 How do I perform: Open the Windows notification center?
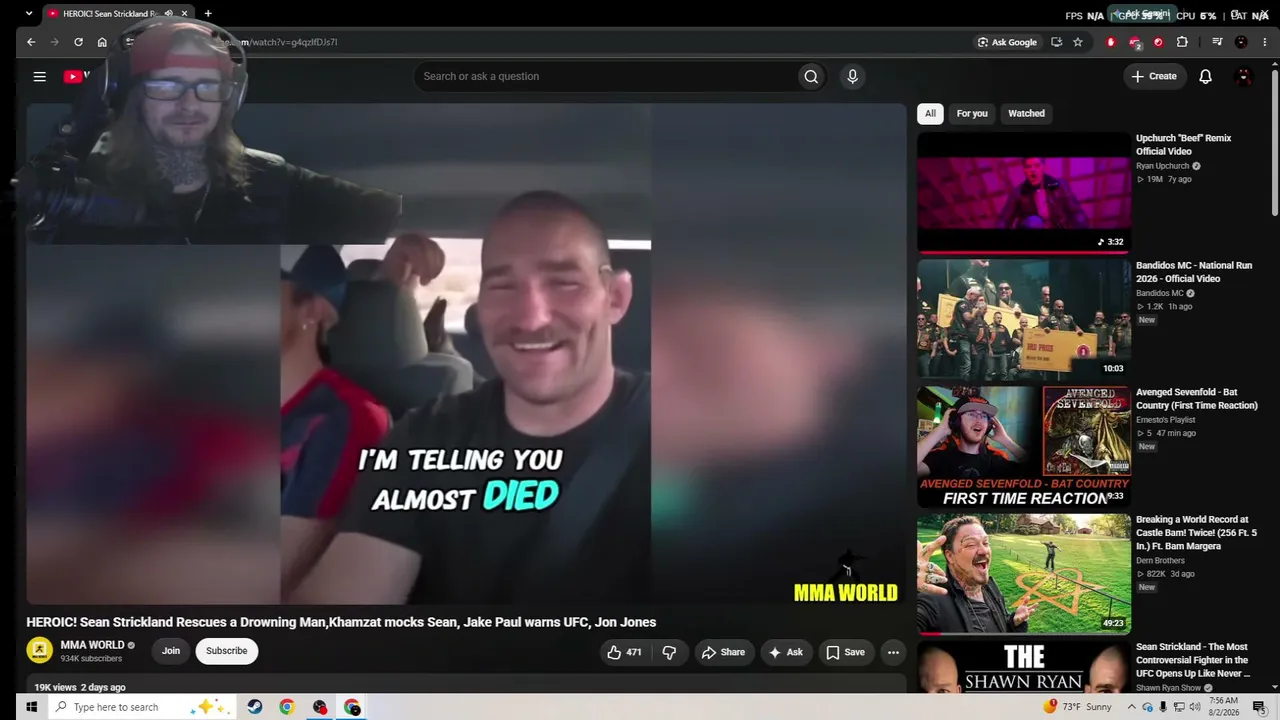tap(1259, 707)
